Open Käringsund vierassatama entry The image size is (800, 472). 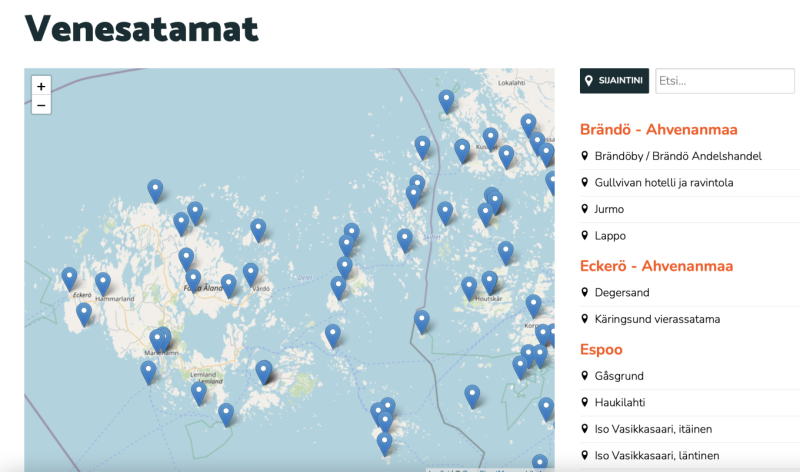656,319
